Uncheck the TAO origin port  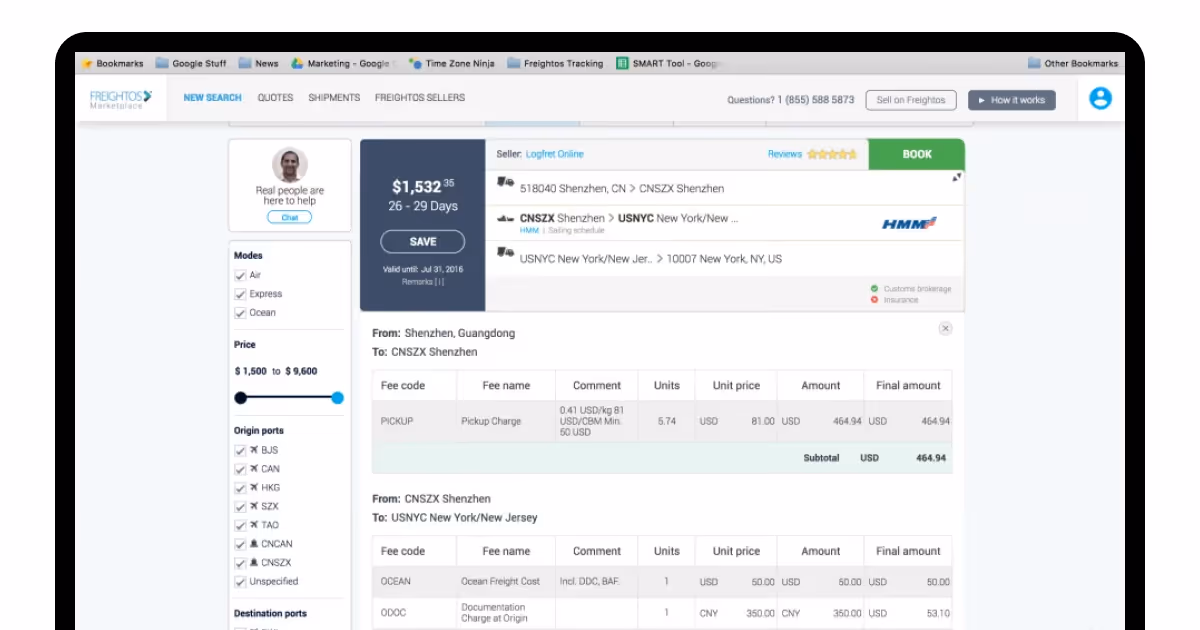240,525
